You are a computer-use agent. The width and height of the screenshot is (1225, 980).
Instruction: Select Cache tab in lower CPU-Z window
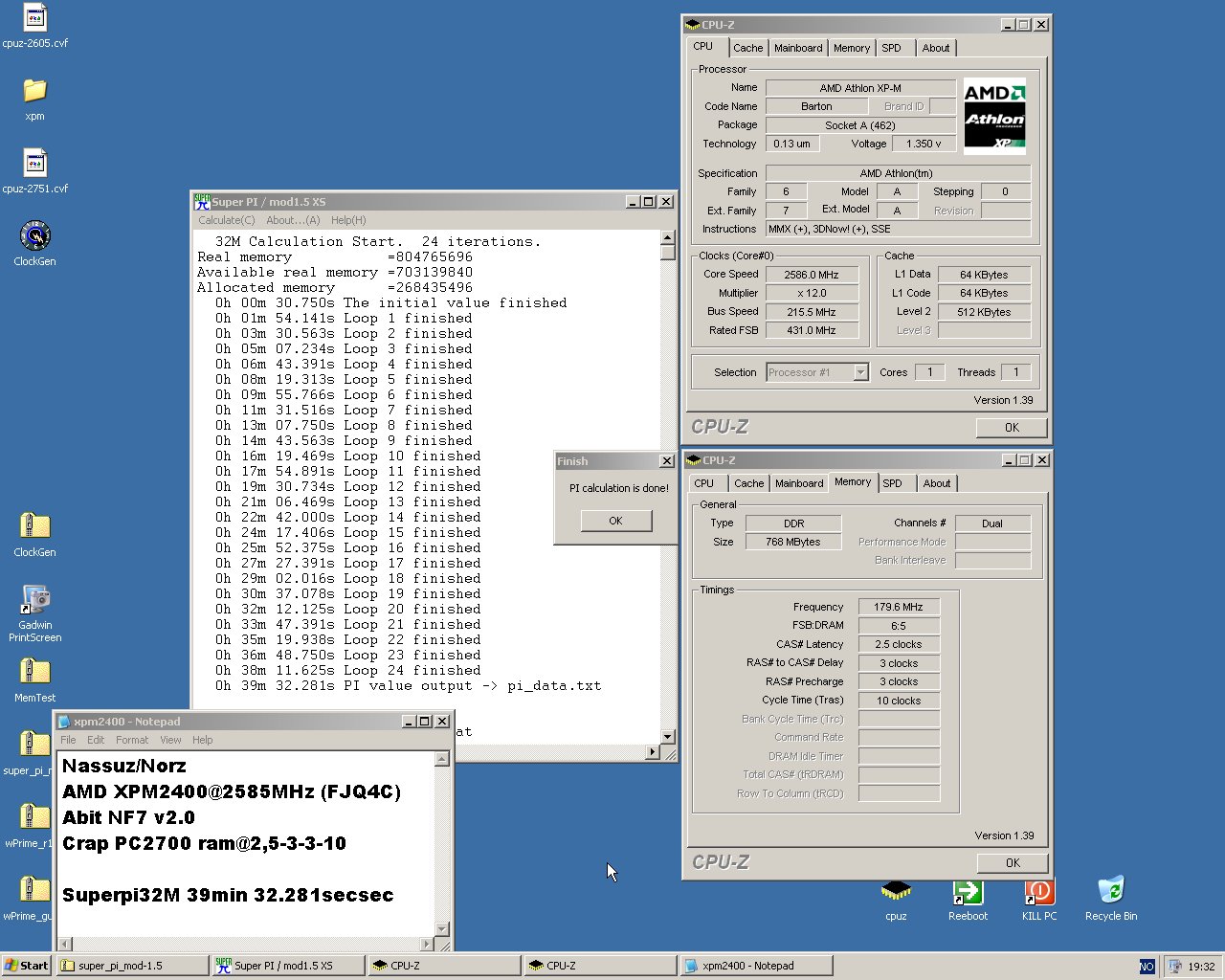(749, 483)
